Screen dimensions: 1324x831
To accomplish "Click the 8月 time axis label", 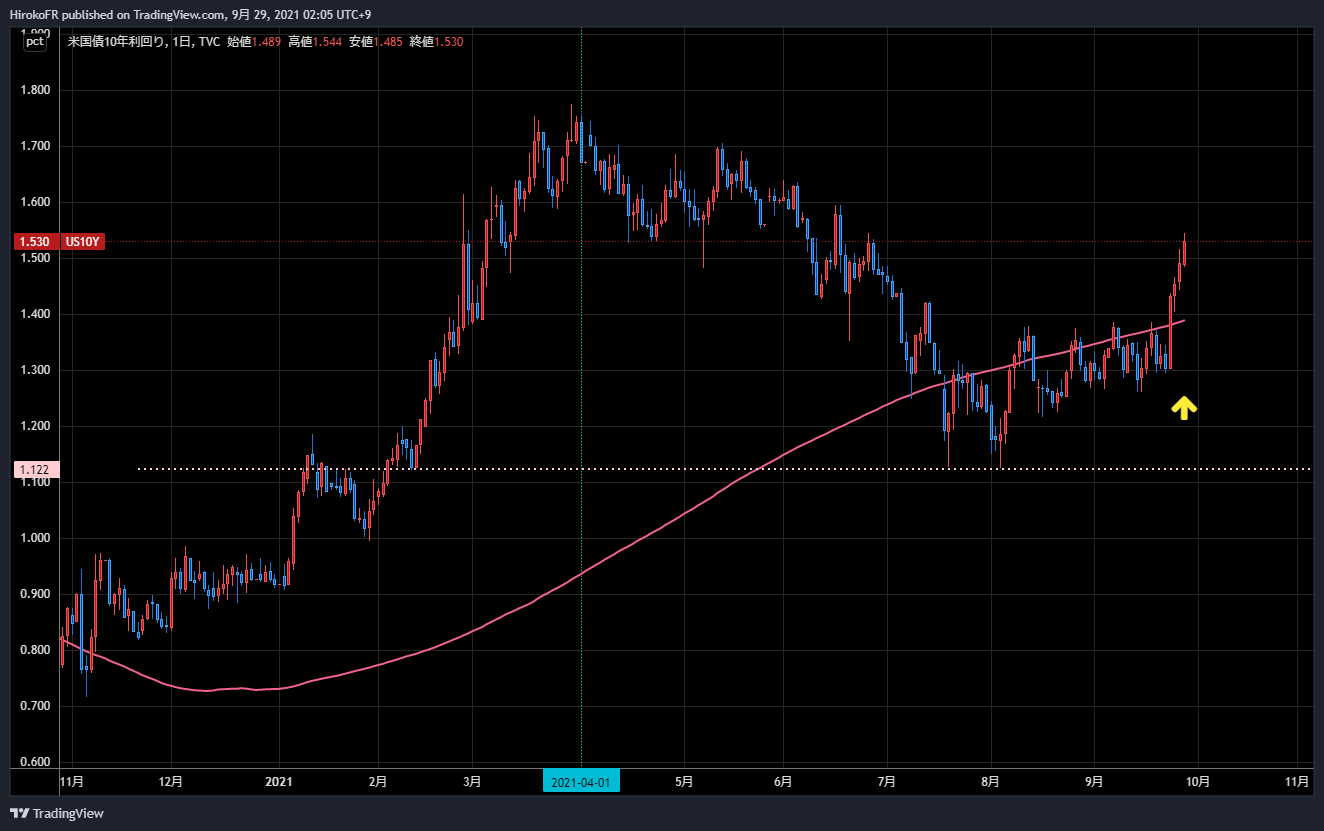I will (x=991, y=781).
